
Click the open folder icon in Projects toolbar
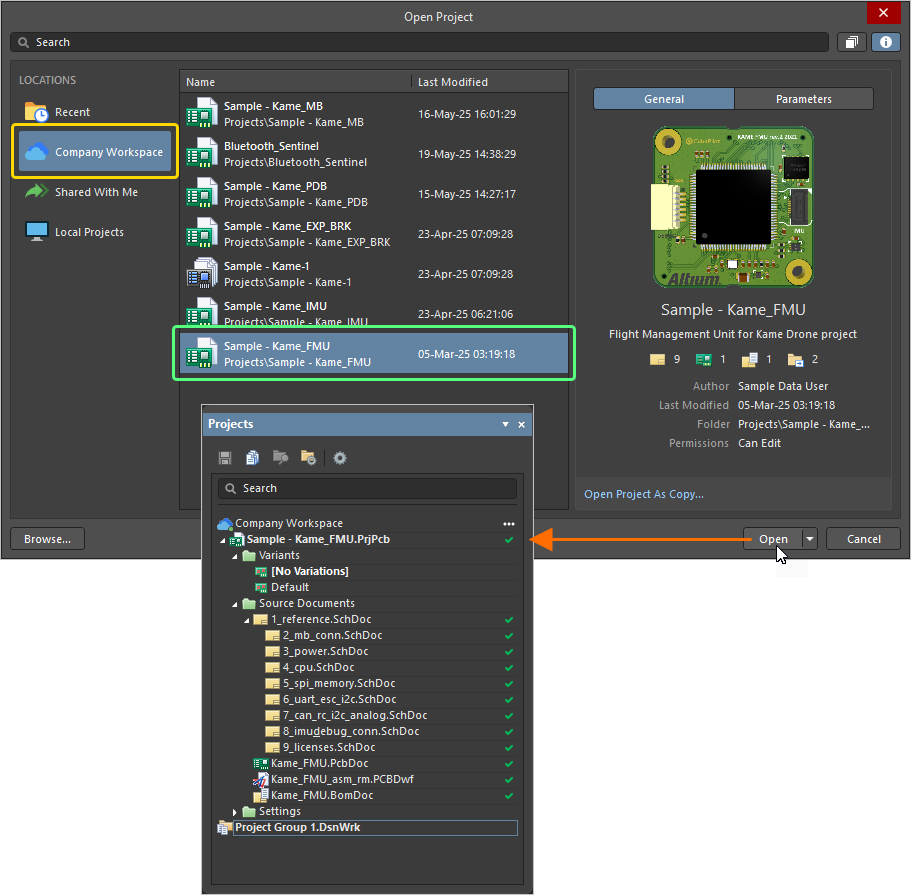tap(281, 458)
